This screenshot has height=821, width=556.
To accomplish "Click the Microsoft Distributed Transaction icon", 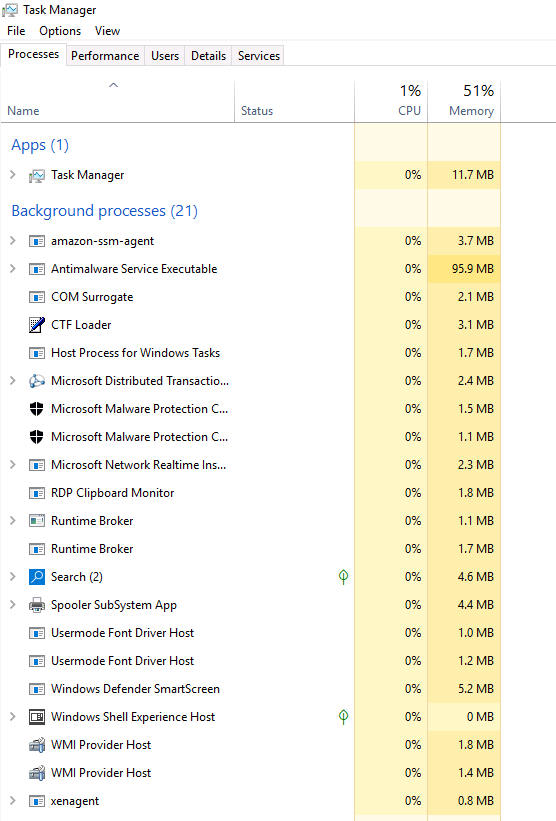I will pyautogui.click(x=37, y=381).
